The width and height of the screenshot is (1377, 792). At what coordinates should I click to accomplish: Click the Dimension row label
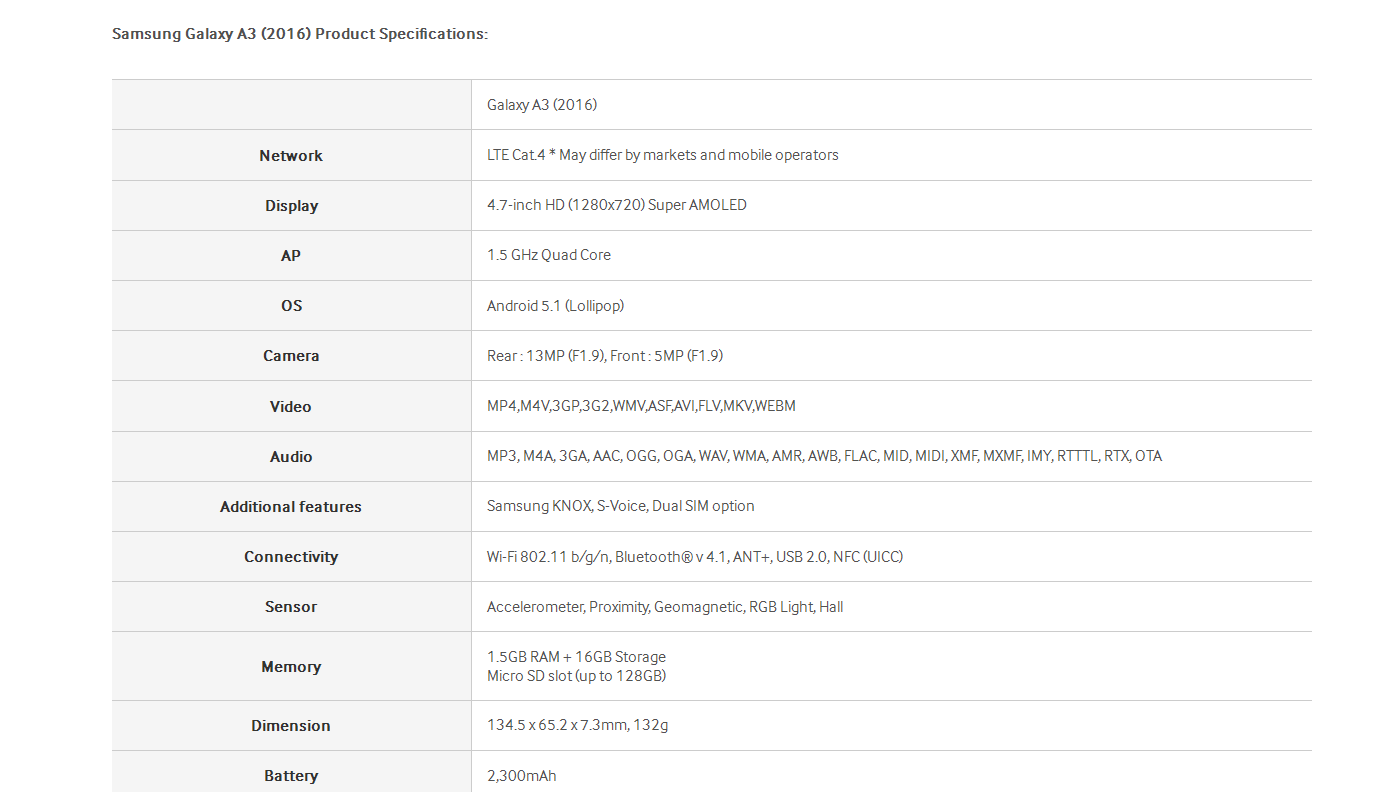point(291,726)
